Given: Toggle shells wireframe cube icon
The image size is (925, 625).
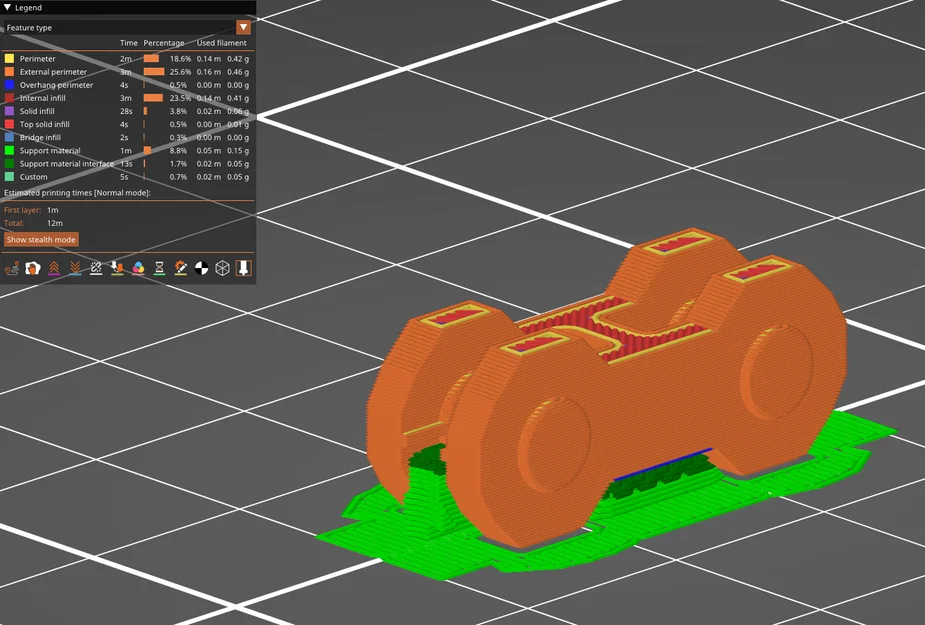Looking at the screenshot, I should [x=222, y=269].
